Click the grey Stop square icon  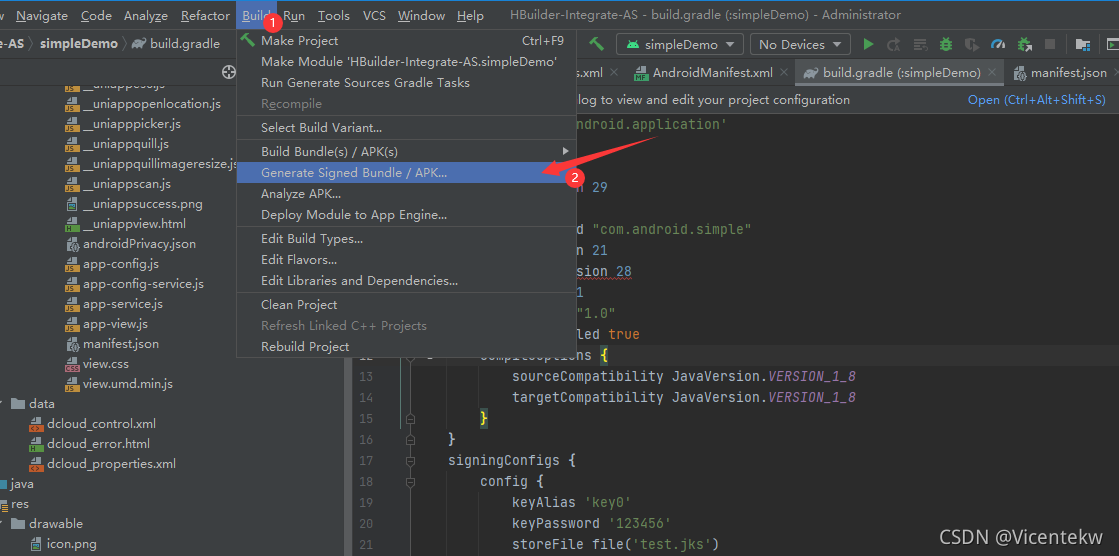pos(1050,44)
